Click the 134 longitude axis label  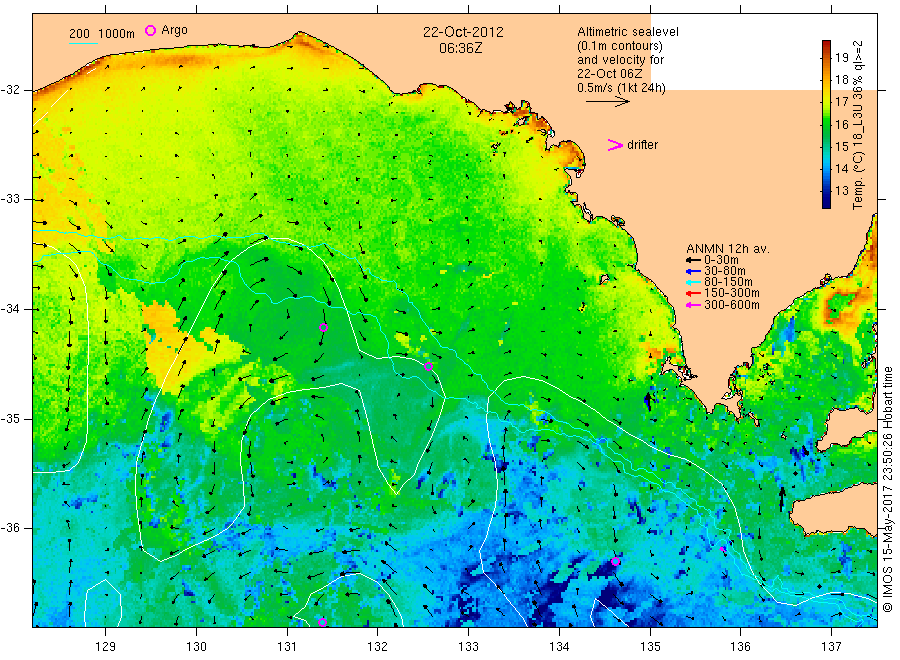click(559, 647)
